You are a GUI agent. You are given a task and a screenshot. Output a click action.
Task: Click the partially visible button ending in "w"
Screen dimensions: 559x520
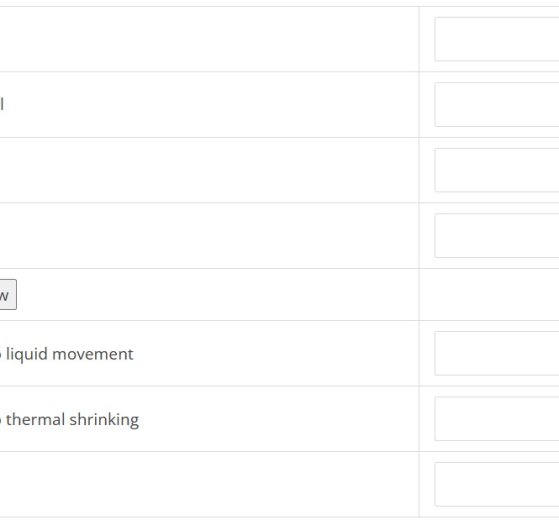tap(8, 294)
